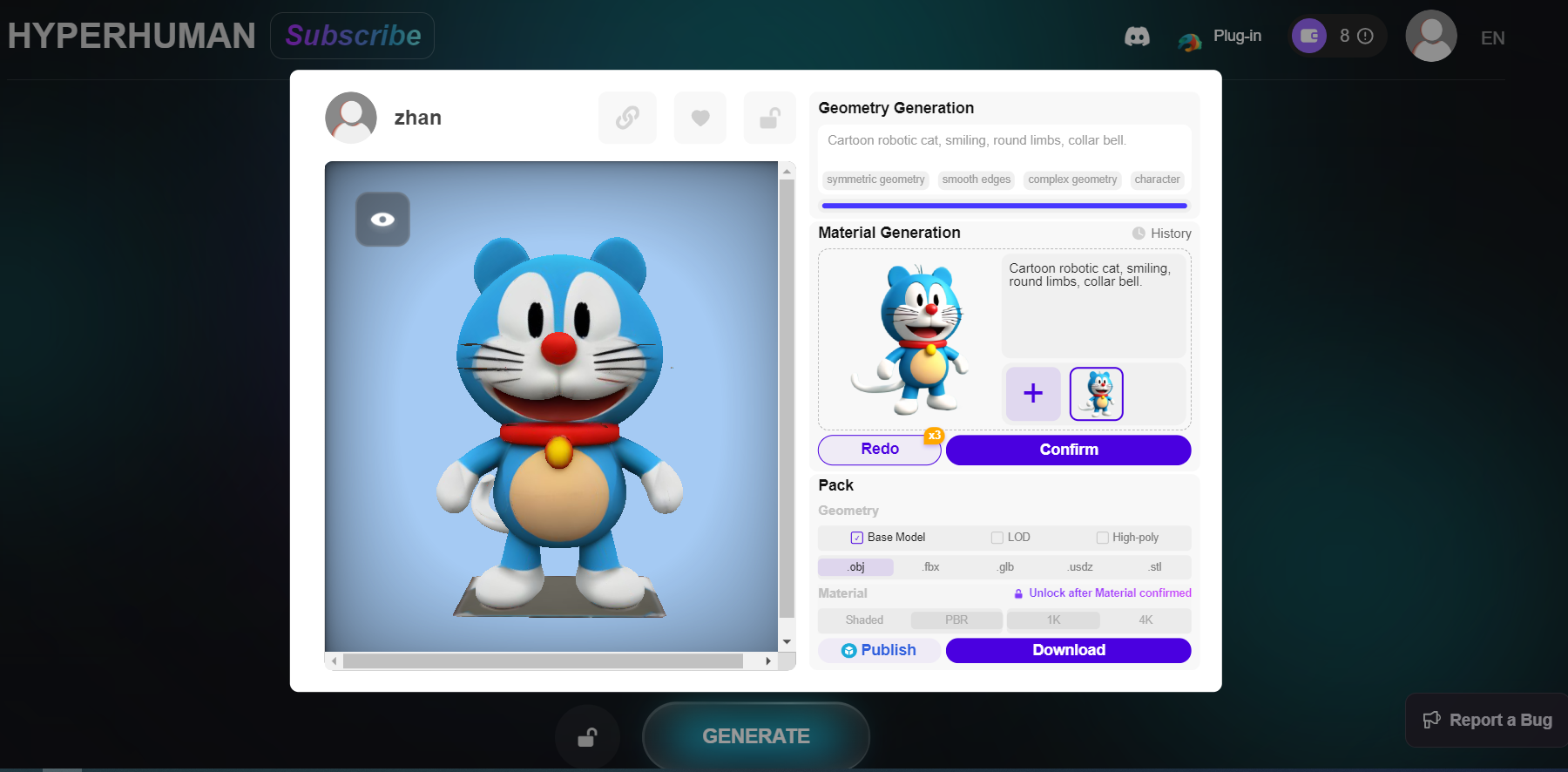The height and width of the screenshot is (772, 1568).
Task: Click the GENERATE button
Action: coord(756,736)
